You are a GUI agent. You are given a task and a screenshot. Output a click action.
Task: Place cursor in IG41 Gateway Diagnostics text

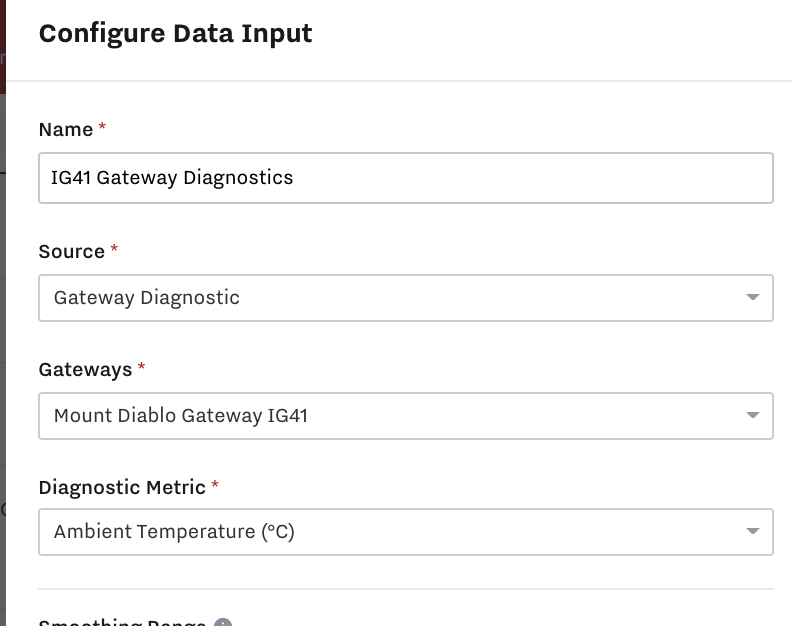[x=172, y=178]
